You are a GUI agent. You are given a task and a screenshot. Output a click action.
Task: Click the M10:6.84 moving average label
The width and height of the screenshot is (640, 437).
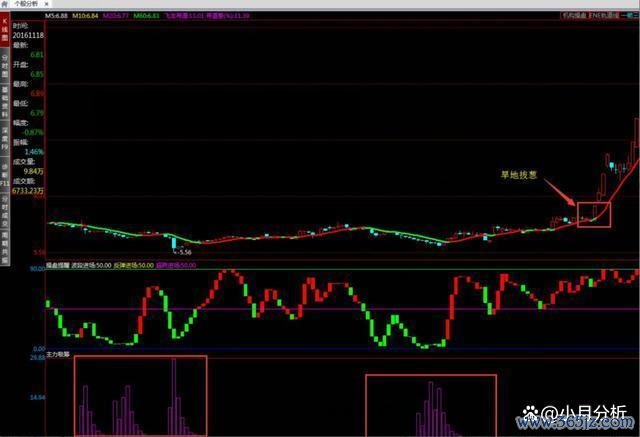[85, 16]
